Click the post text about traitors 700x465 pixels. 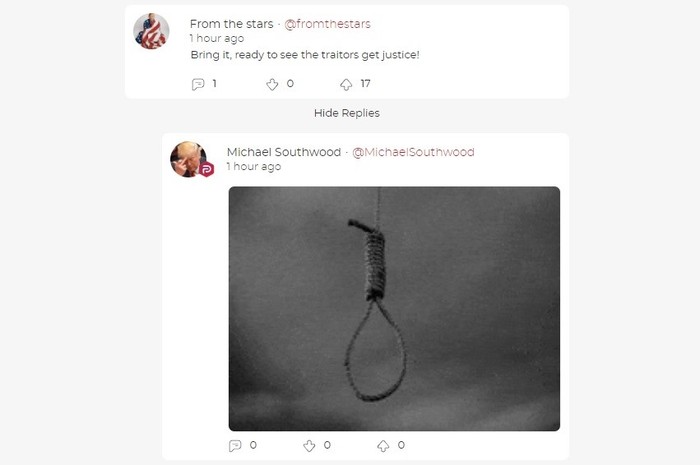(x=305, y=55)
